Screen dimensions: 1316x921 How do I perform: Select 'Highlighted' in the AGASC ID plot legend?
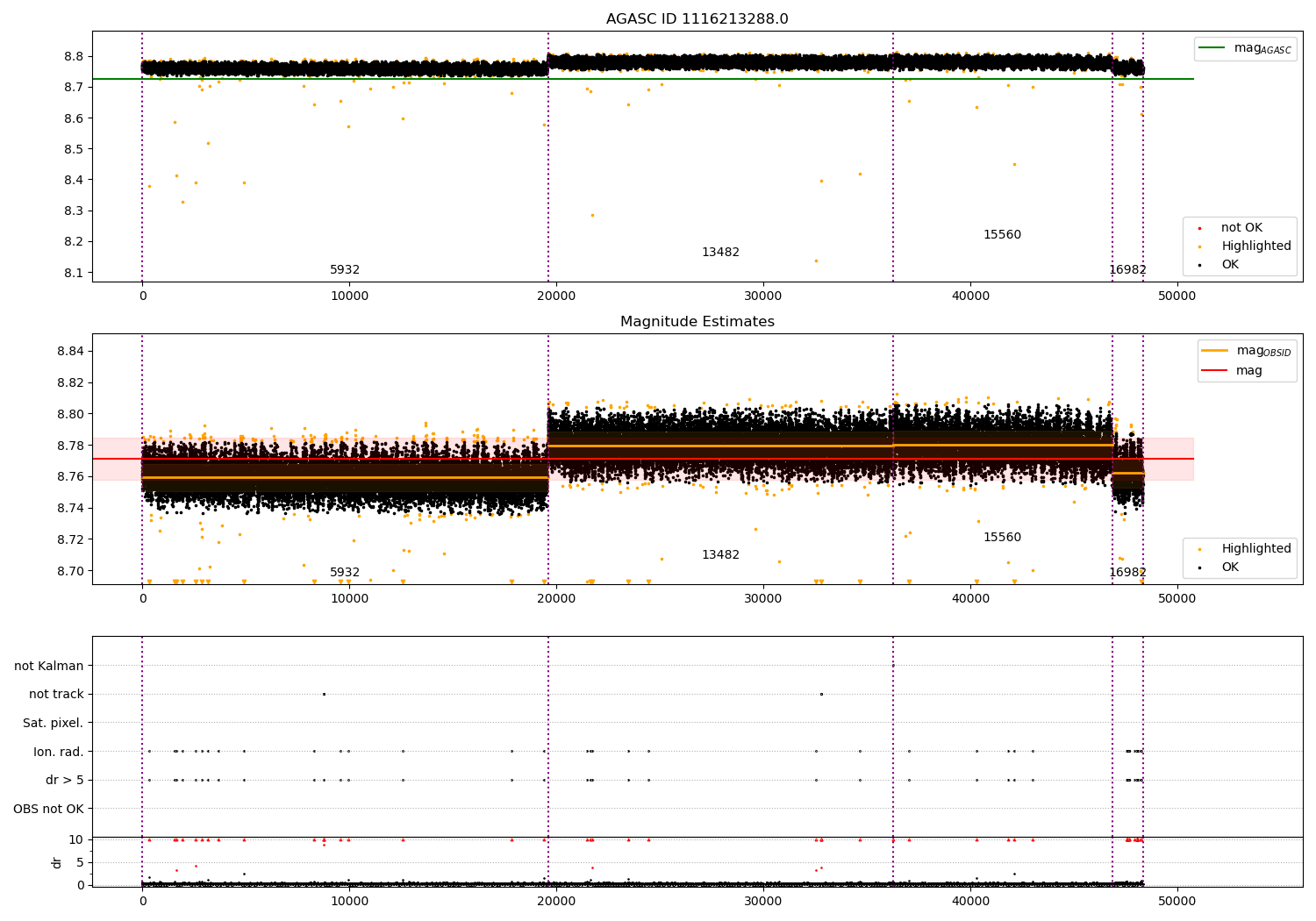(x=1256, y=246)
